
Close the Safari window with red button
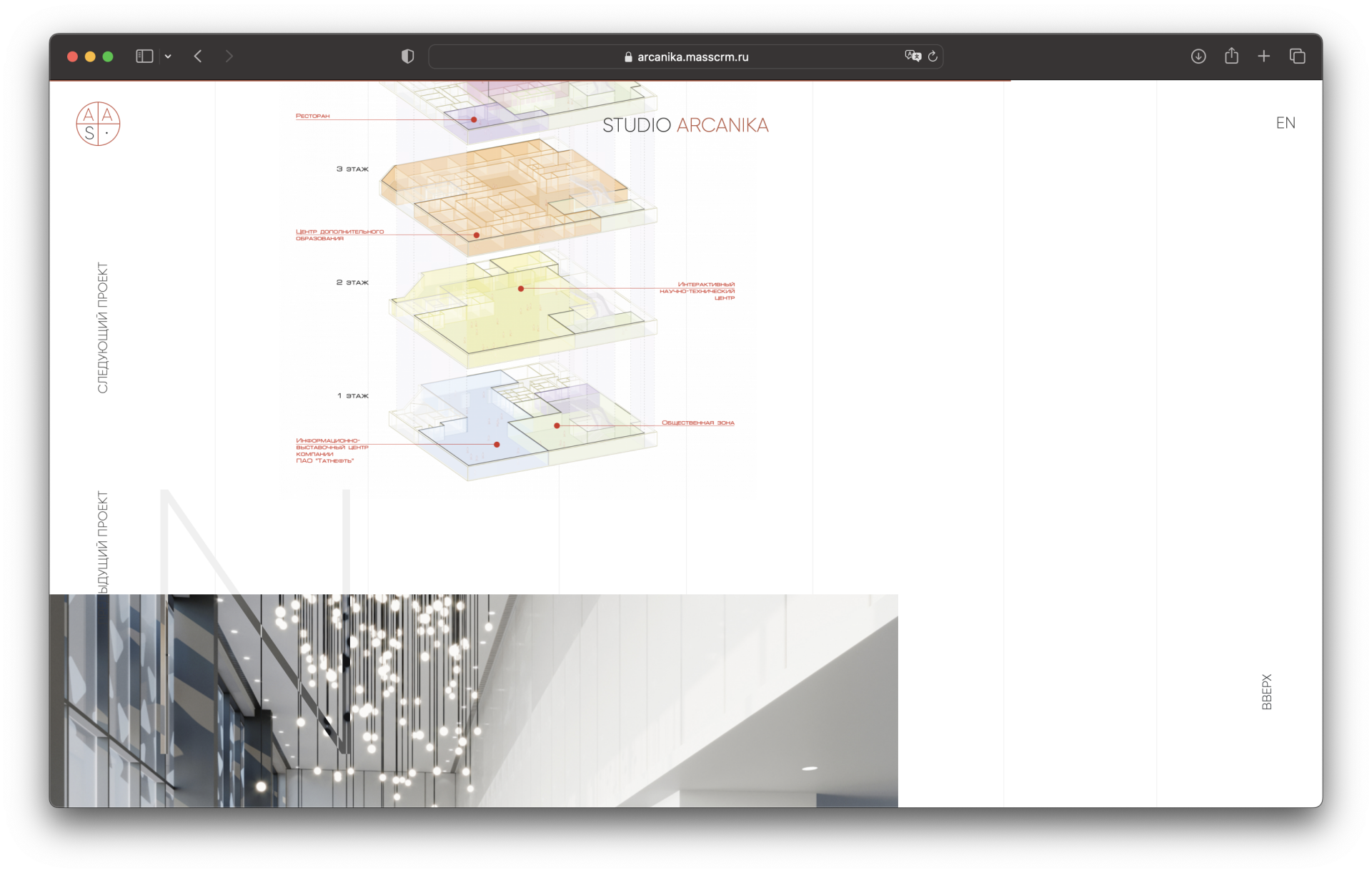72,56
